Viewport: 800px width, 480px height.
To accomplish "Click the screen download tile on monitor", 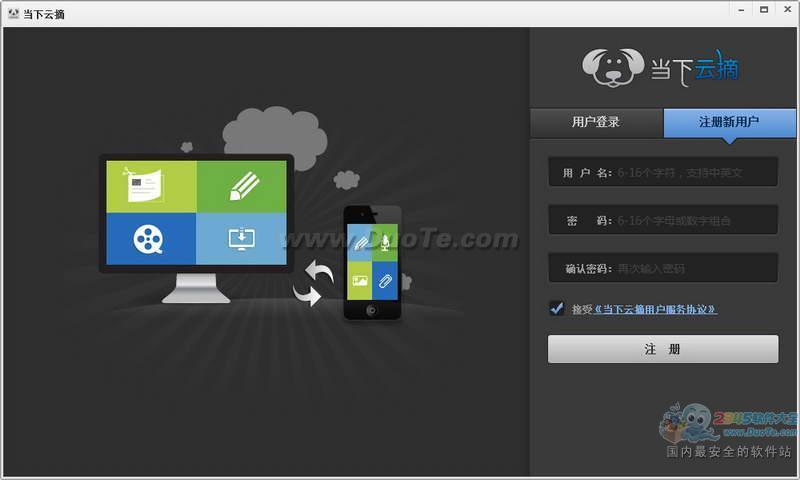I will point(241,238).
